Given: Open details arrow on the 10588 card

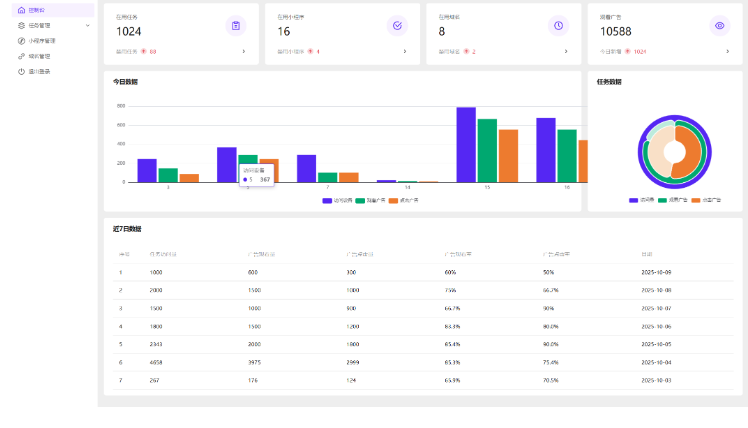Looking at the screenshot, I should tap(727, 51).
